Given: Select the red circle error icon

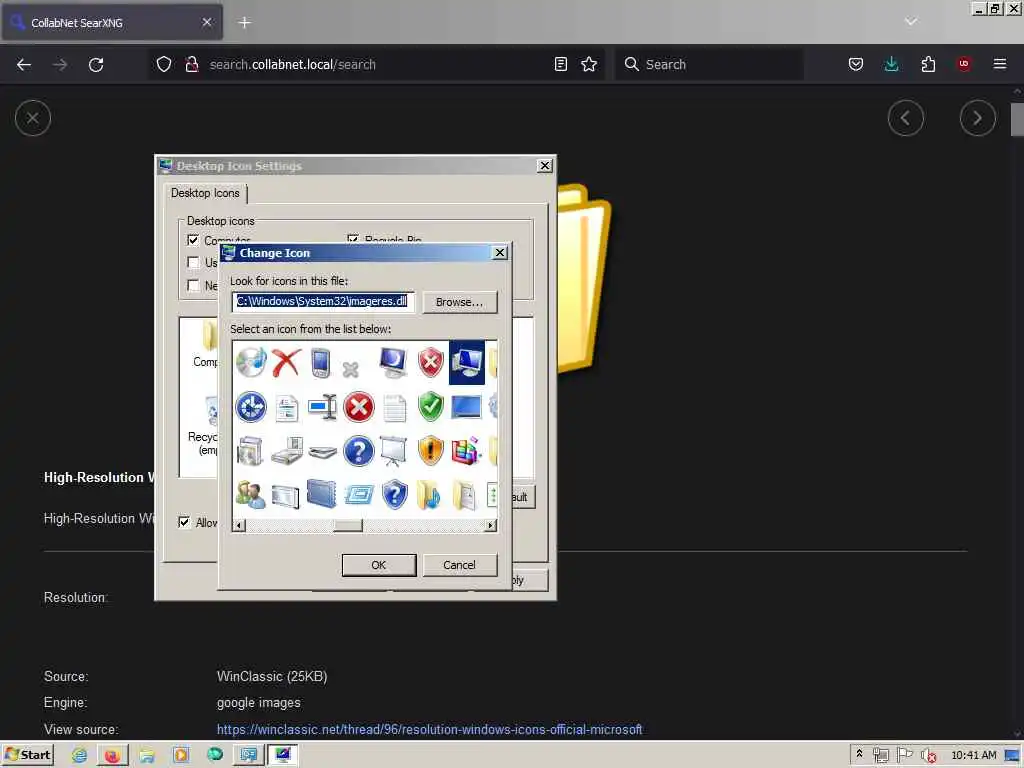Looking at the screenshot, I should (x=359, y=407).
